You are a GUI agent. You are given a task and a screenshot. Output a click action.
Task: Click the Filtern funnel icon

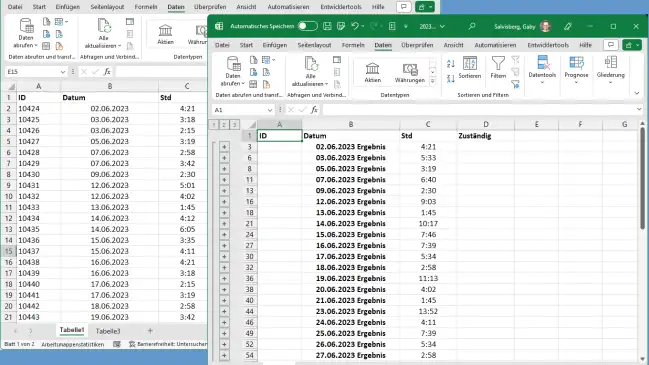[x=498, y=67]
